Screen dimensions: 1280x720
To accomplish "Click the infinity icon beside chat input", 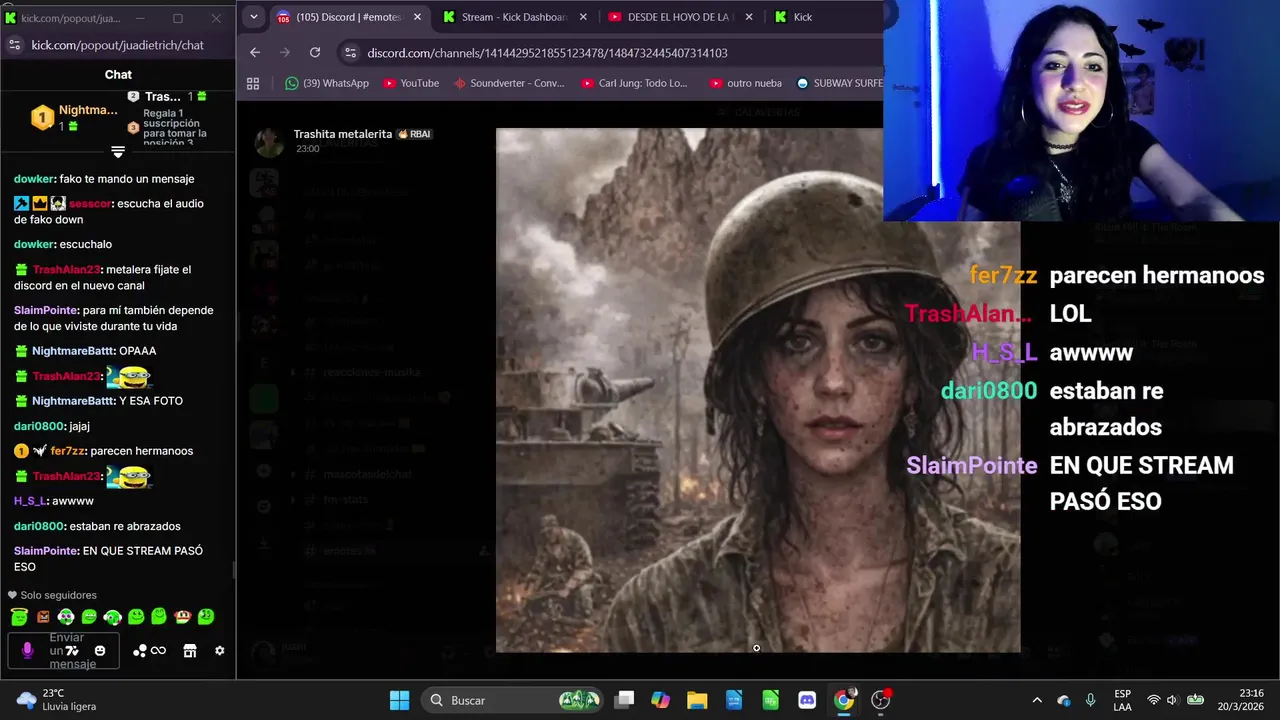I will click(158, 651).
